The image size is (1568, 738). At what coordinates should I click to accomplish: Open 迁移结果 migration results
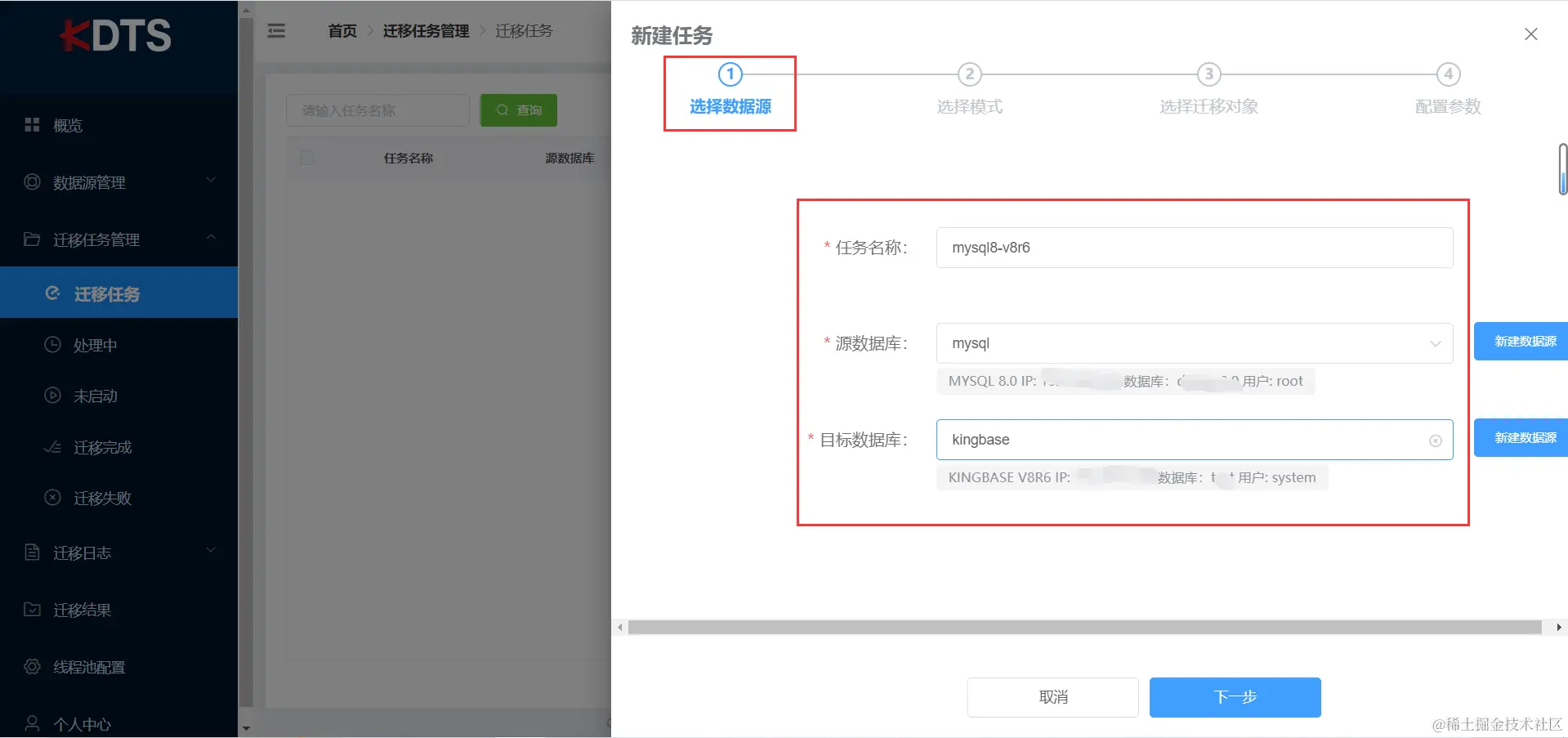pos(82,609)
